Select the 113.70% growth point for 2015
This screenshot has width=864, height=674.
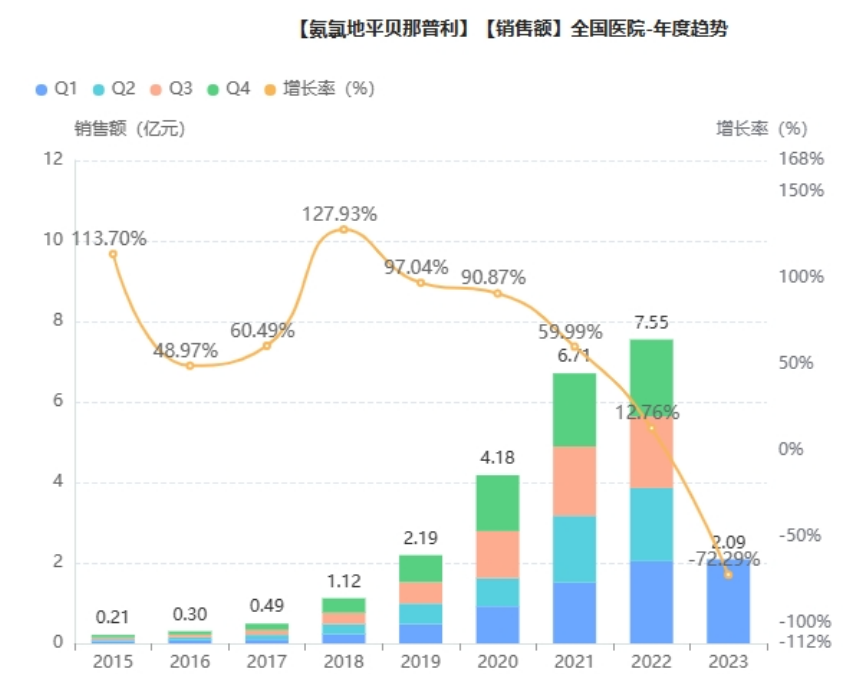[113, 254]
